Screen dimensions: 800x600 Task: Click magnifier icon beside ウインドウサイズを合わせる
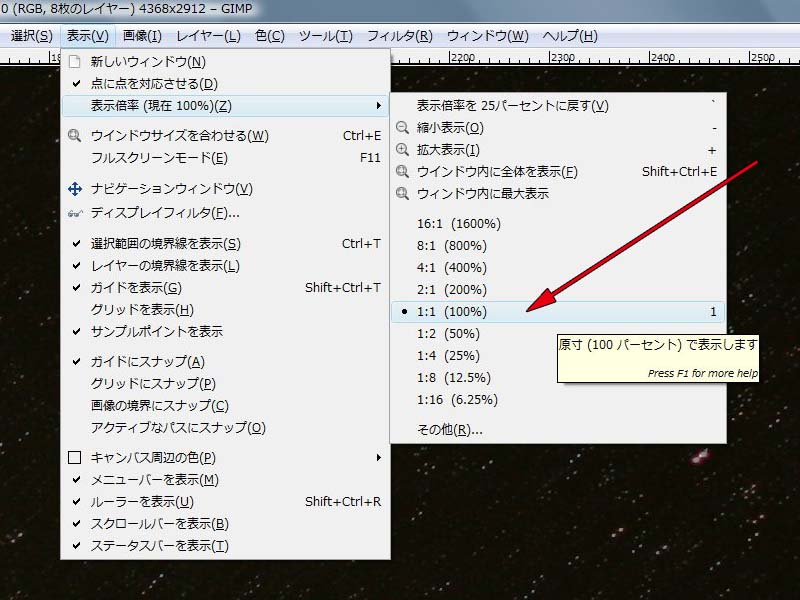[75, 136]
